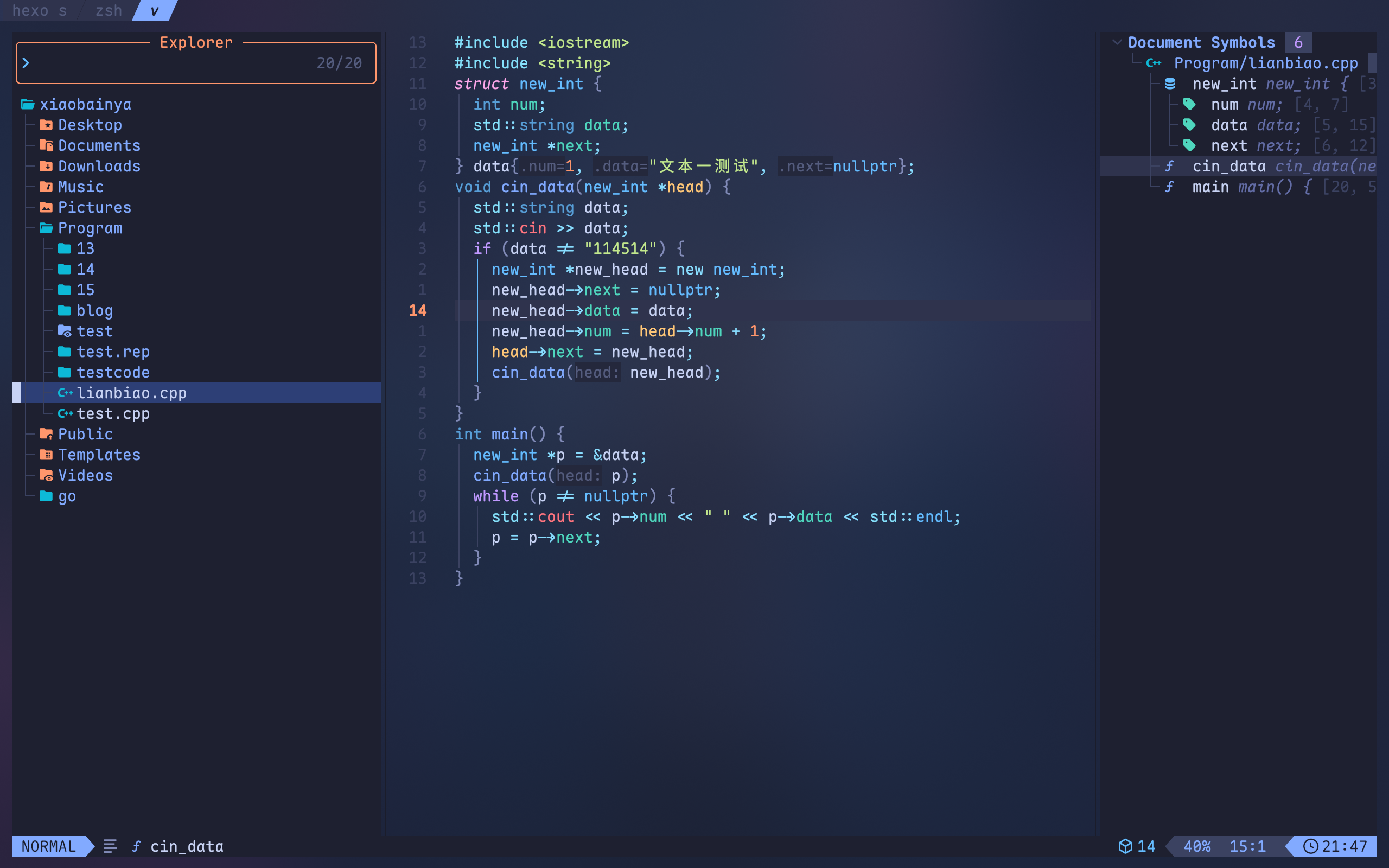Open the Program/lianbiao.cpp symbols file entry
The width and height of the screenshot is (1389, 868).
1265,63
